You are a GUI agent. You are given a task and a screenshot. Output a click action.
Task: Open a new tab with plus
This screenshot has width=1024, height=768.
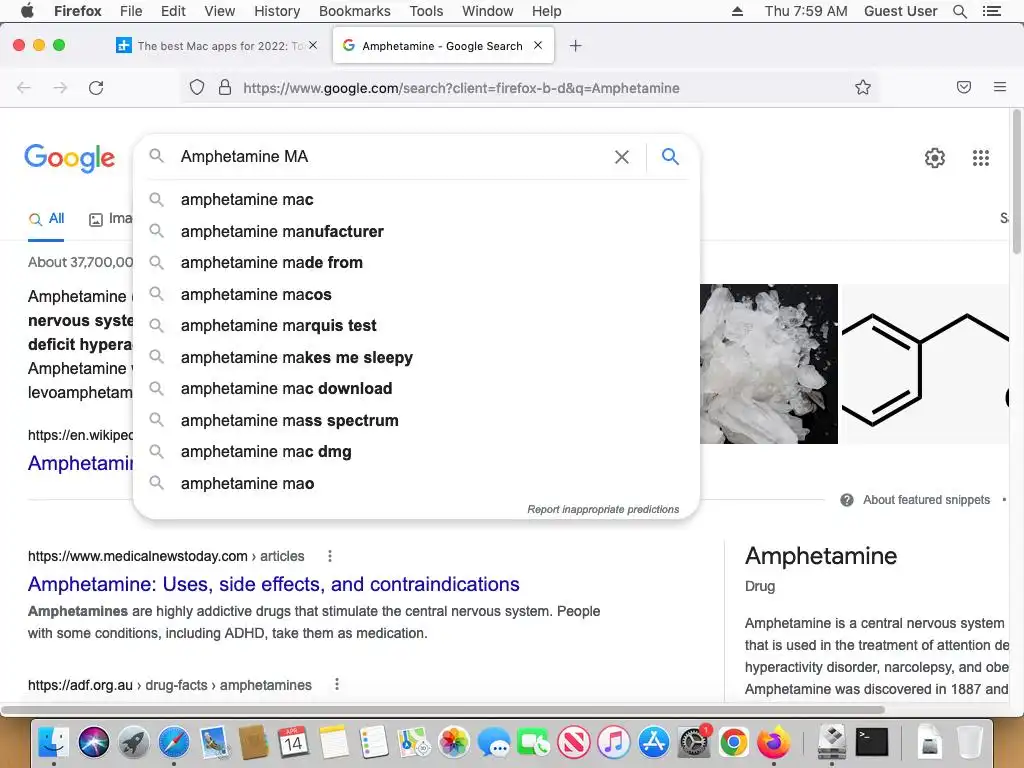[575, 46]
